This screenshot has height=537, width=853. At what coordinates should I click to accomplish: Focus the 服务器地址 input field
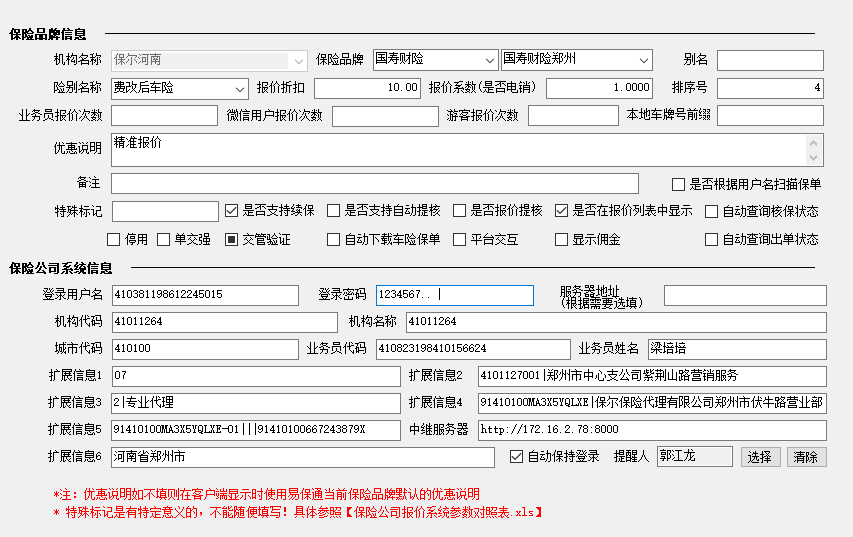click(745, 295)
